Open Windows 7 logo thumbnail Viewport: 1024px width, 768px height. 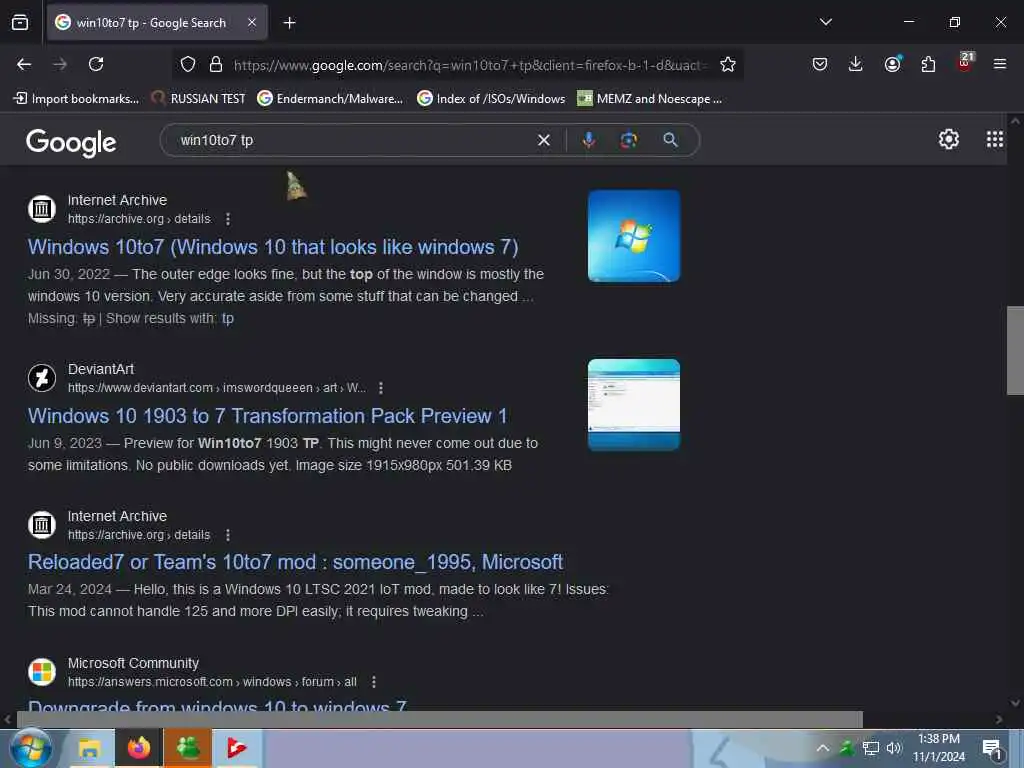(633, 236)
